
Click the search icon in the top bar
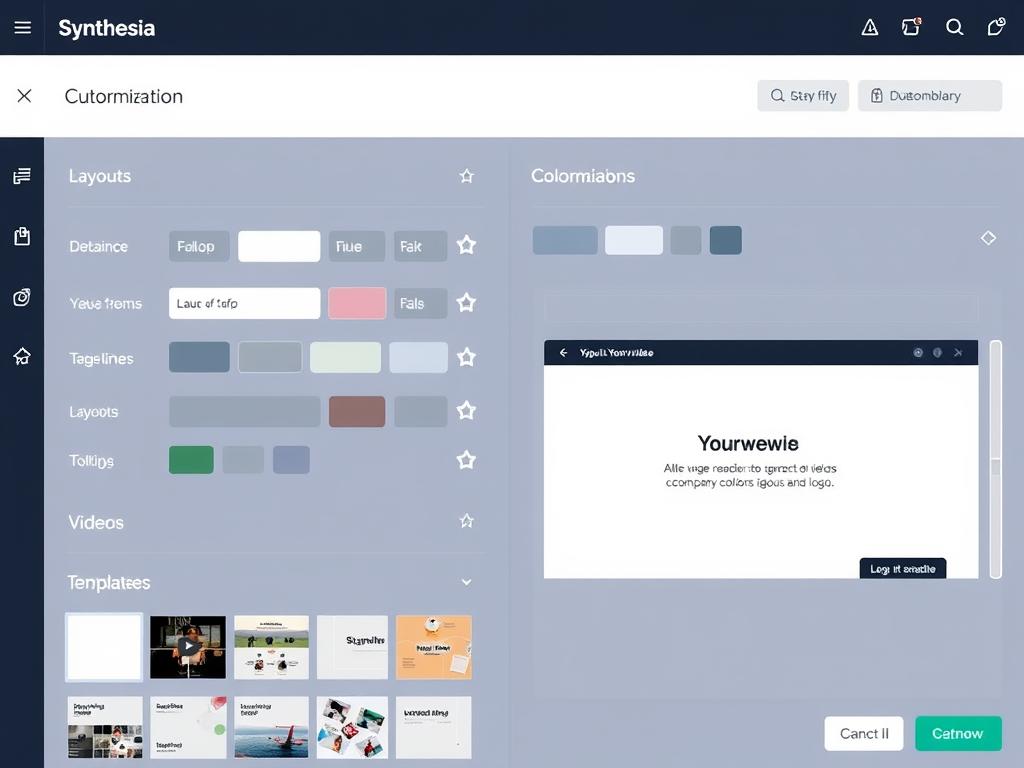click(x=954, y=27)
